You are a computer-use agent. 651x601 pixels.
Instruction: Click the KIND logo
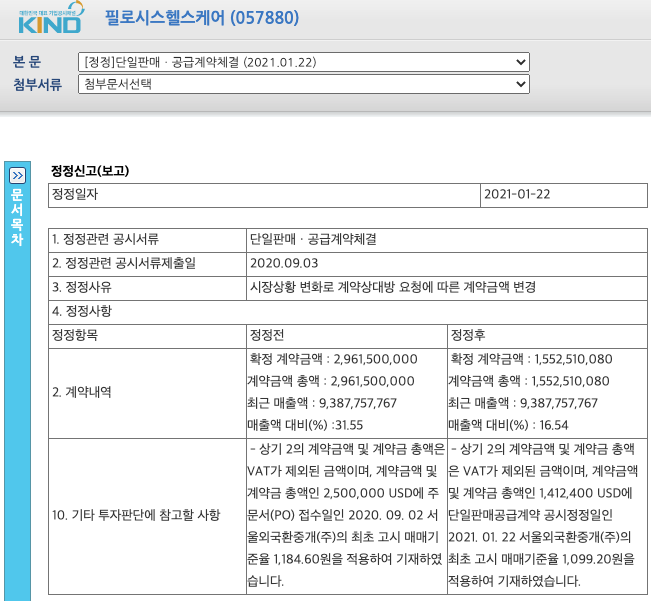click(51, 18)
